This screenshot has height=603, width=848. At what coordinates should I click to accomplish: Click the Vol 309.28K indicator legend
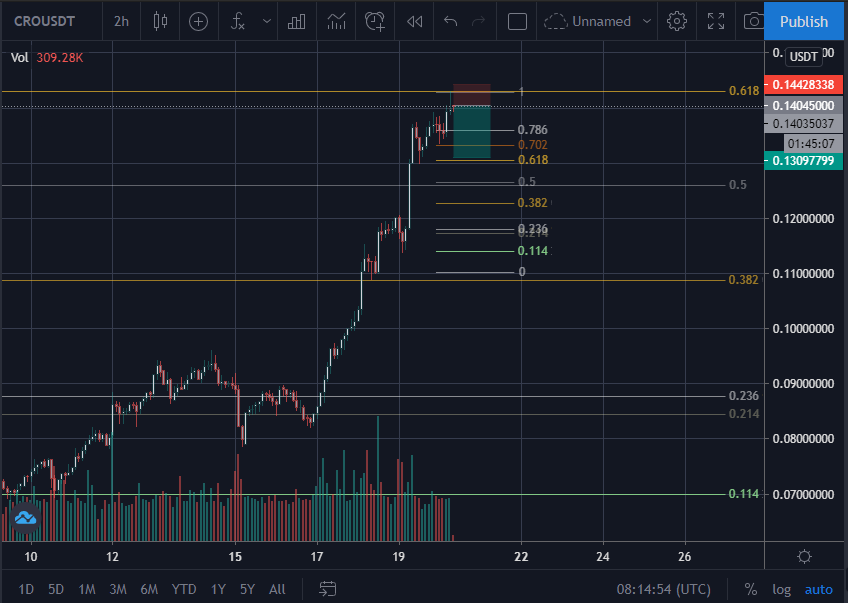[x=47, y=58]
